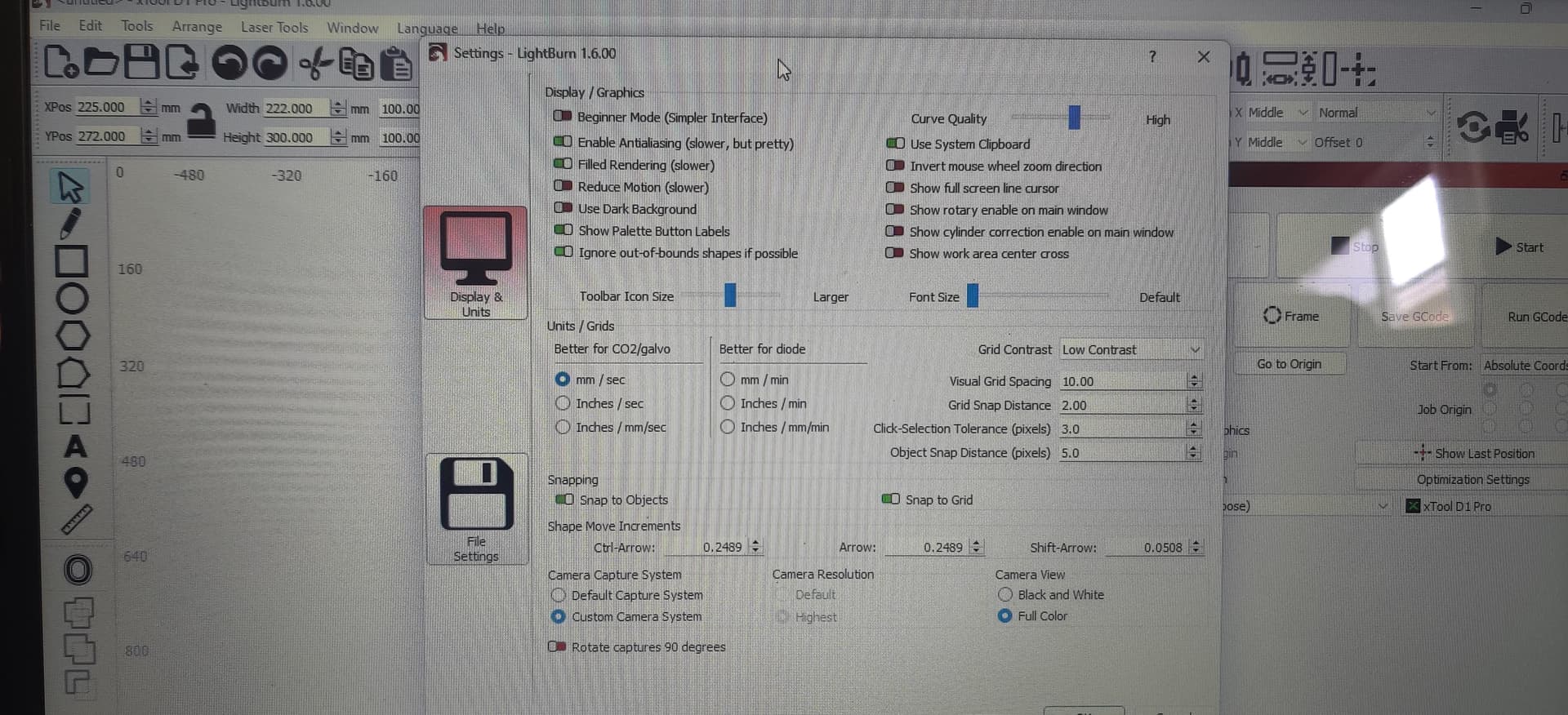Viewport: 1568px width, 715px height.
Task: Select the Edit Nodes tool
Action: pos(73,373)
